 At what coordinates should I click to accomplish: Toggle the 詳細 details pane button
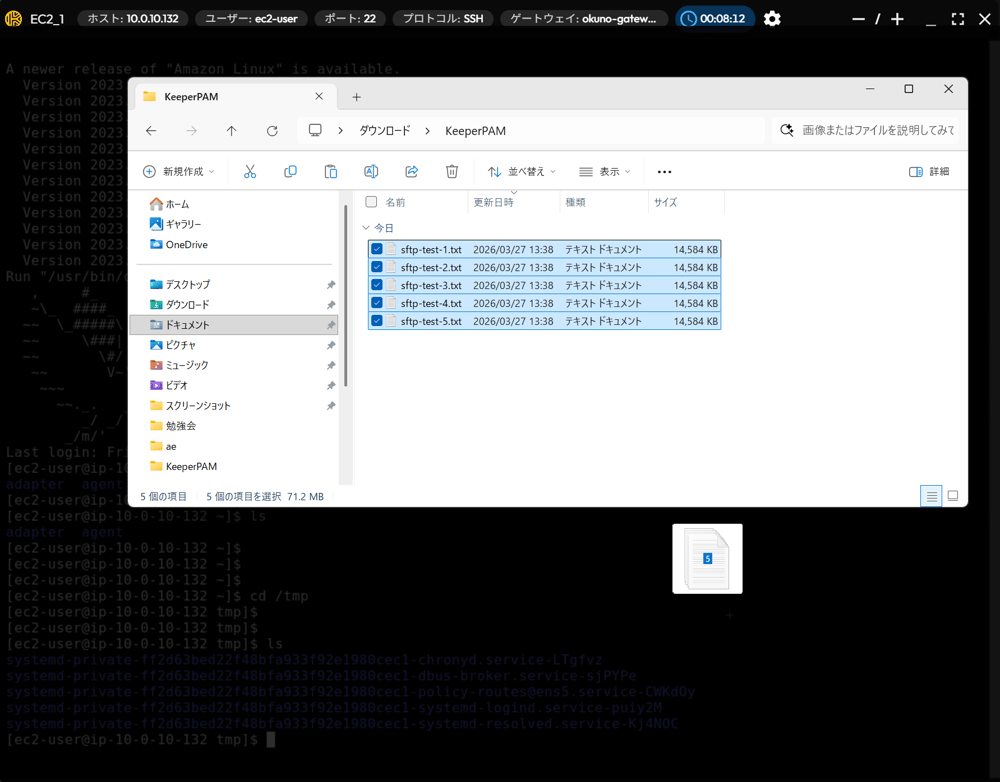click(929, 172)
